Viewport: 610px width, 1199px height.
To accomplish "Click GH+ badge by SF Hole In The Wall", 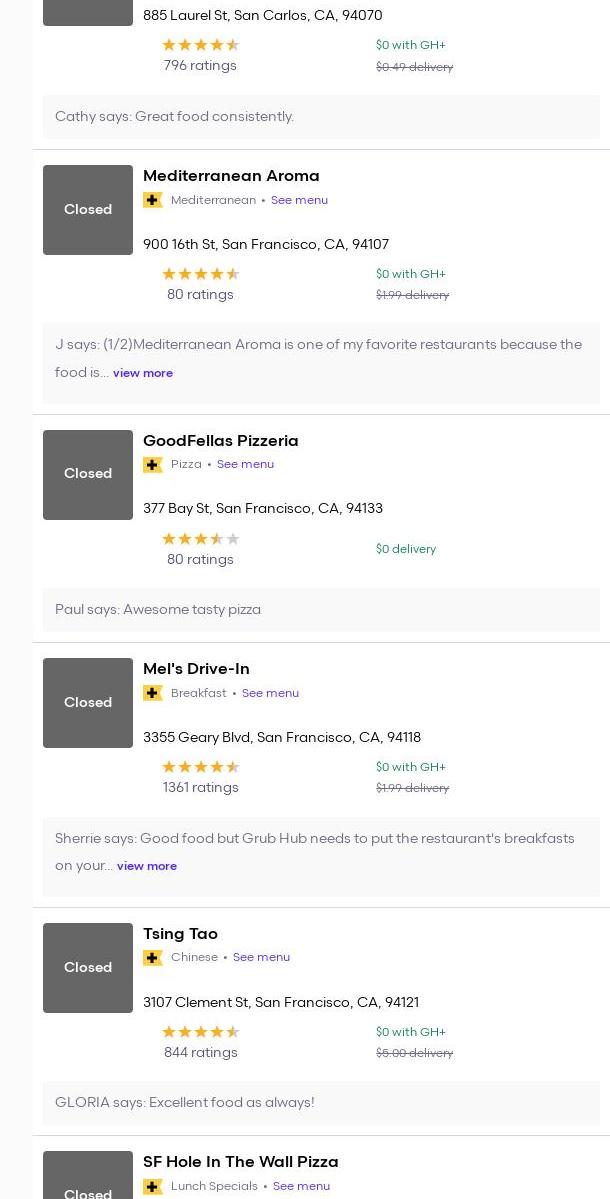I will (x=153, y=1186).
